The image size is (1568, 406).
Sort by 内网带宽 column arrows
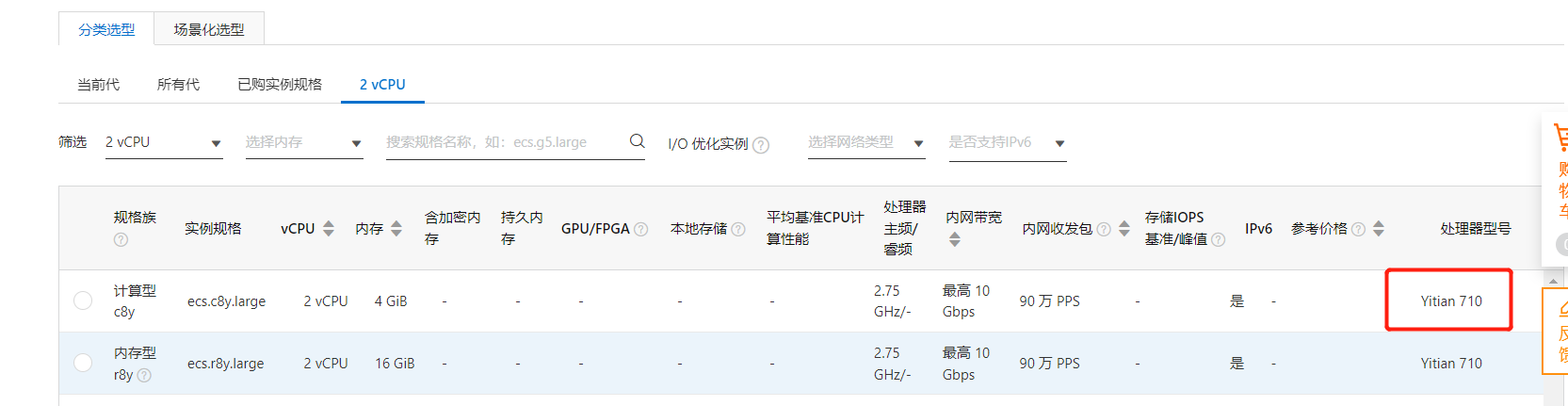[955, 239]
